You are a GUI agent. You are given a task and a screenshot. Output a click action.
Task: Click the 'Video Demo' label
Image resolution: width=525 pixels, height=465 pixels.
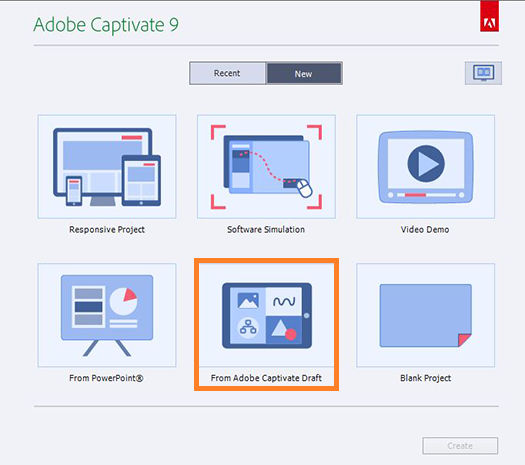point(425,230)
